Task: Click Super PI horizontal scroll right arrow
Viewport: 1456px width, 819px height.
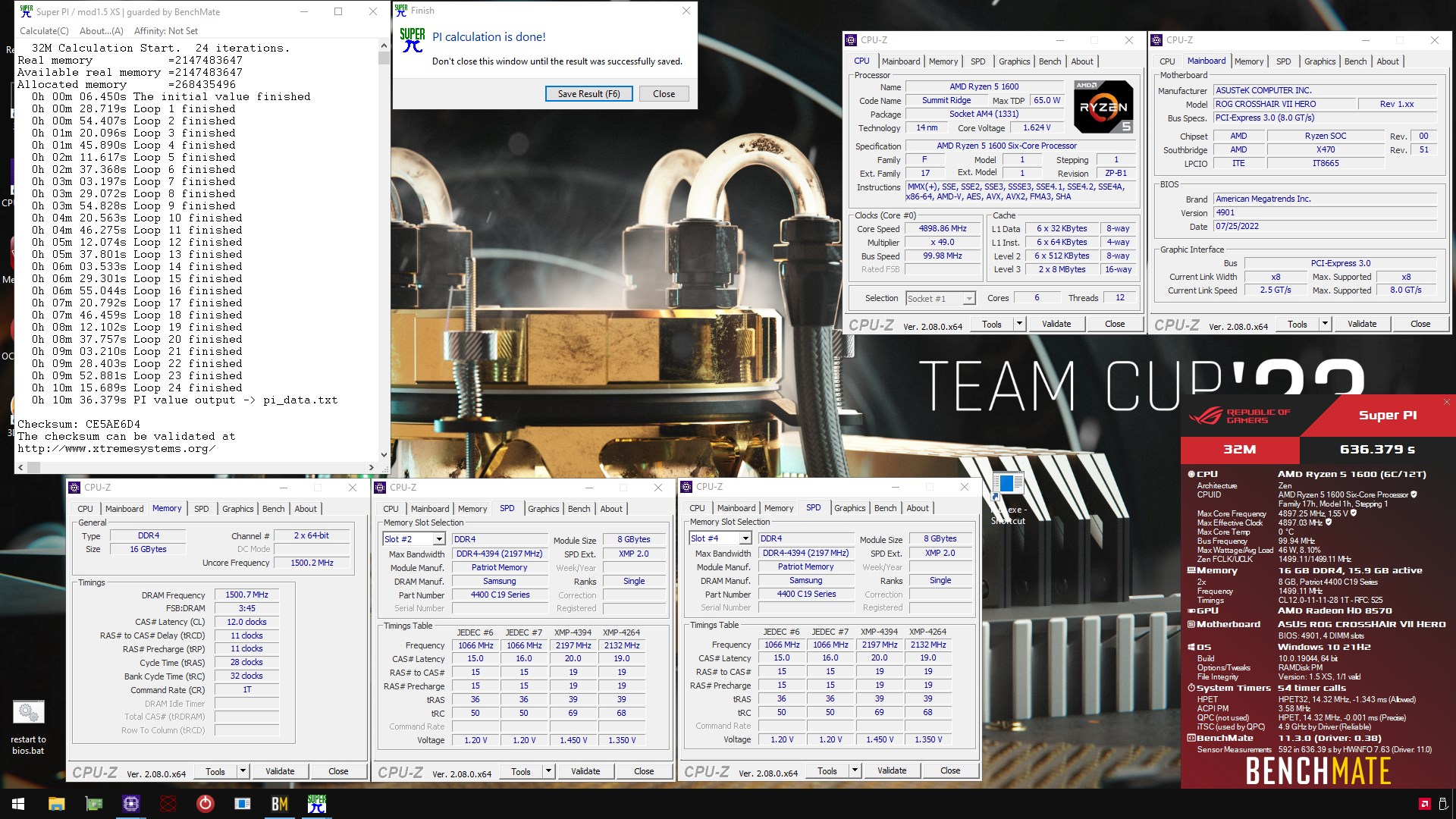Action: (371, 467)
